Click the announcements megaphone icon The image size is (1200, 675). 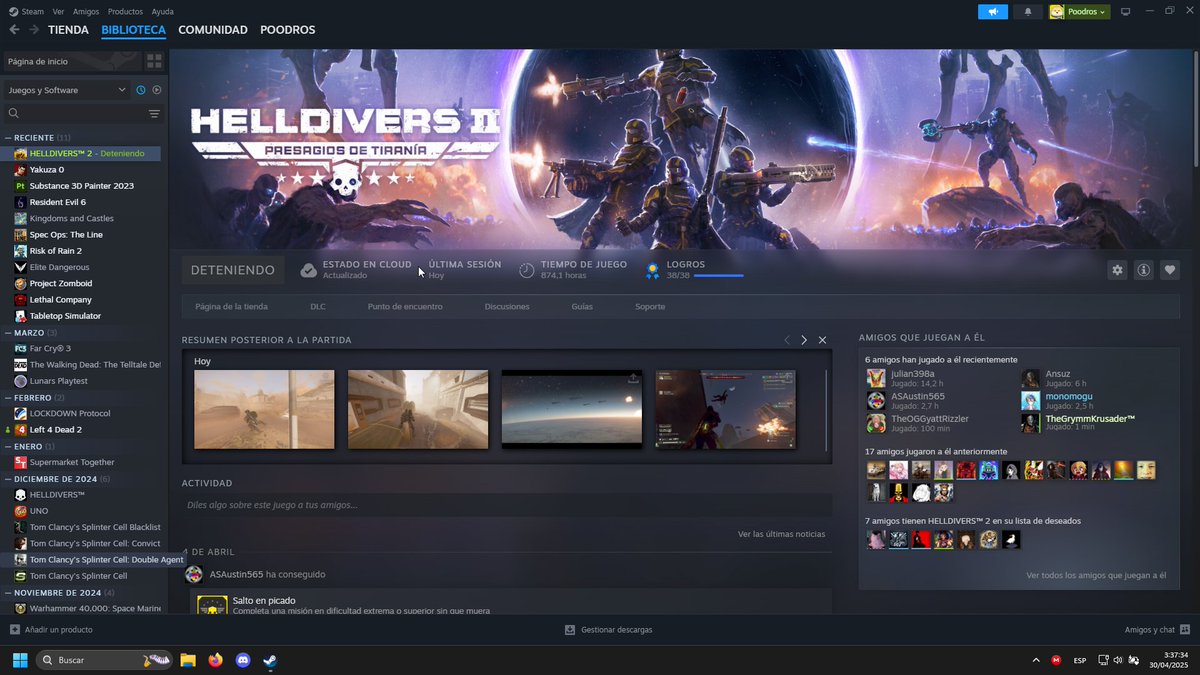point(993,12)
